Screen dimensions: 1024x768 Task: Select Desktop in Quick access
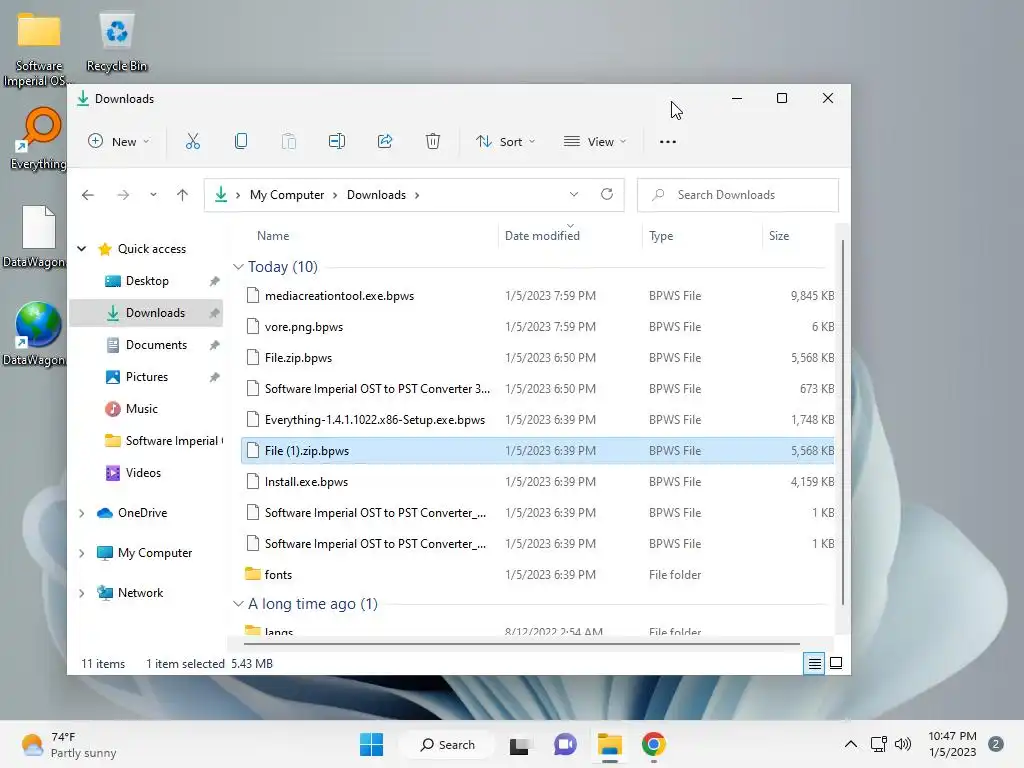tap(147, 281)
